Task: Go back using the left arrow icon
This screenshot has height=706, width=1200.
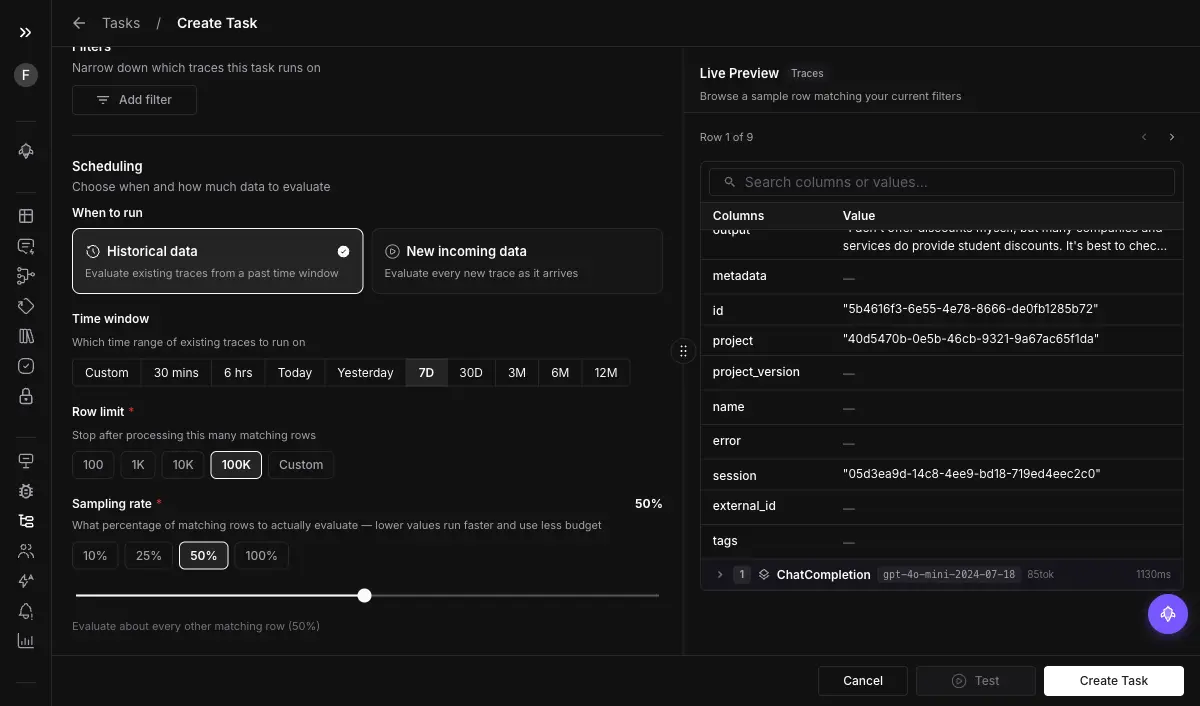Action: pos(79,23)
